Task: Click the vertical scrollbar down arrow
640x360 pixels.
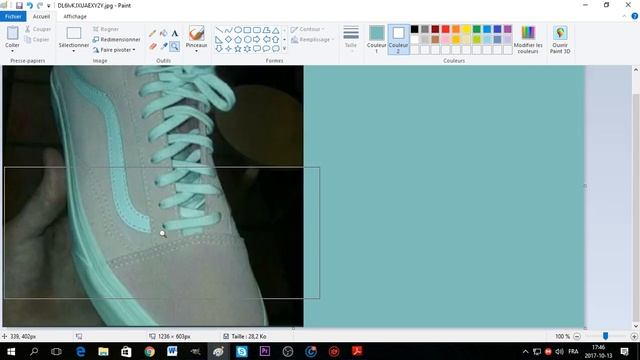Action: [x=636, y=326]
